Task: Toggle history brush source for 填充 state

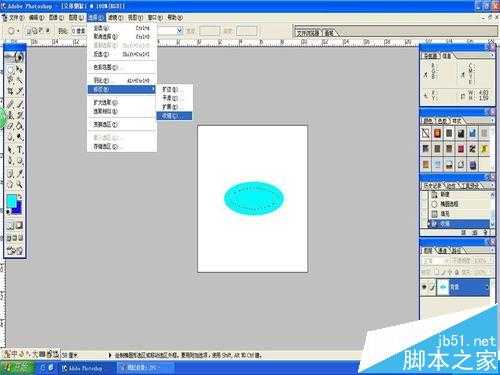Action: pyautogui.click(x=425, y=214)
